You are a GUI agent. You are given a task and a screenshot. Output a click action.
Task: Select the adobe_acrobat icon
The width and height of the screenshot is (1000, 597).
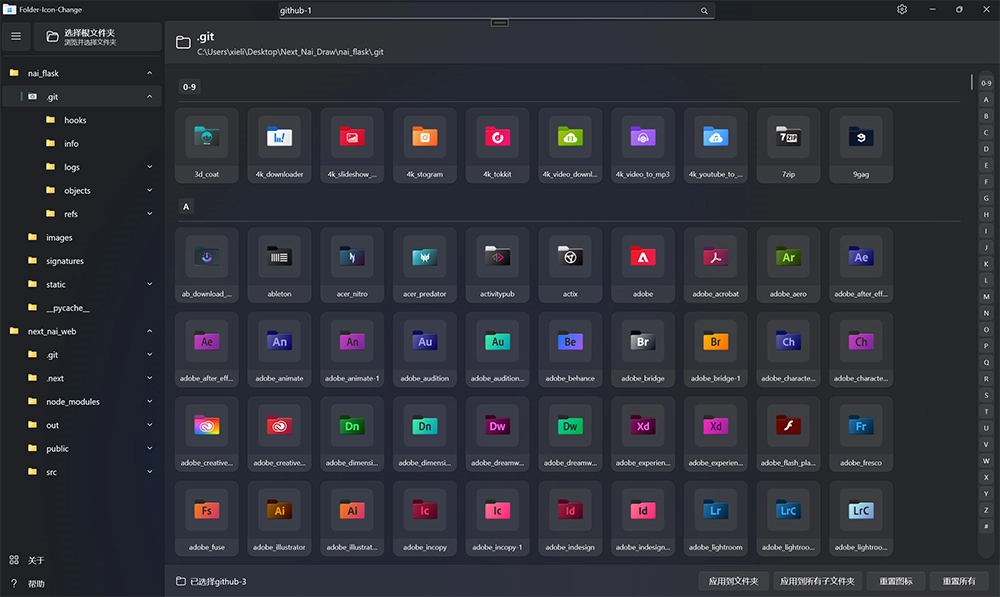click(716, 265)
